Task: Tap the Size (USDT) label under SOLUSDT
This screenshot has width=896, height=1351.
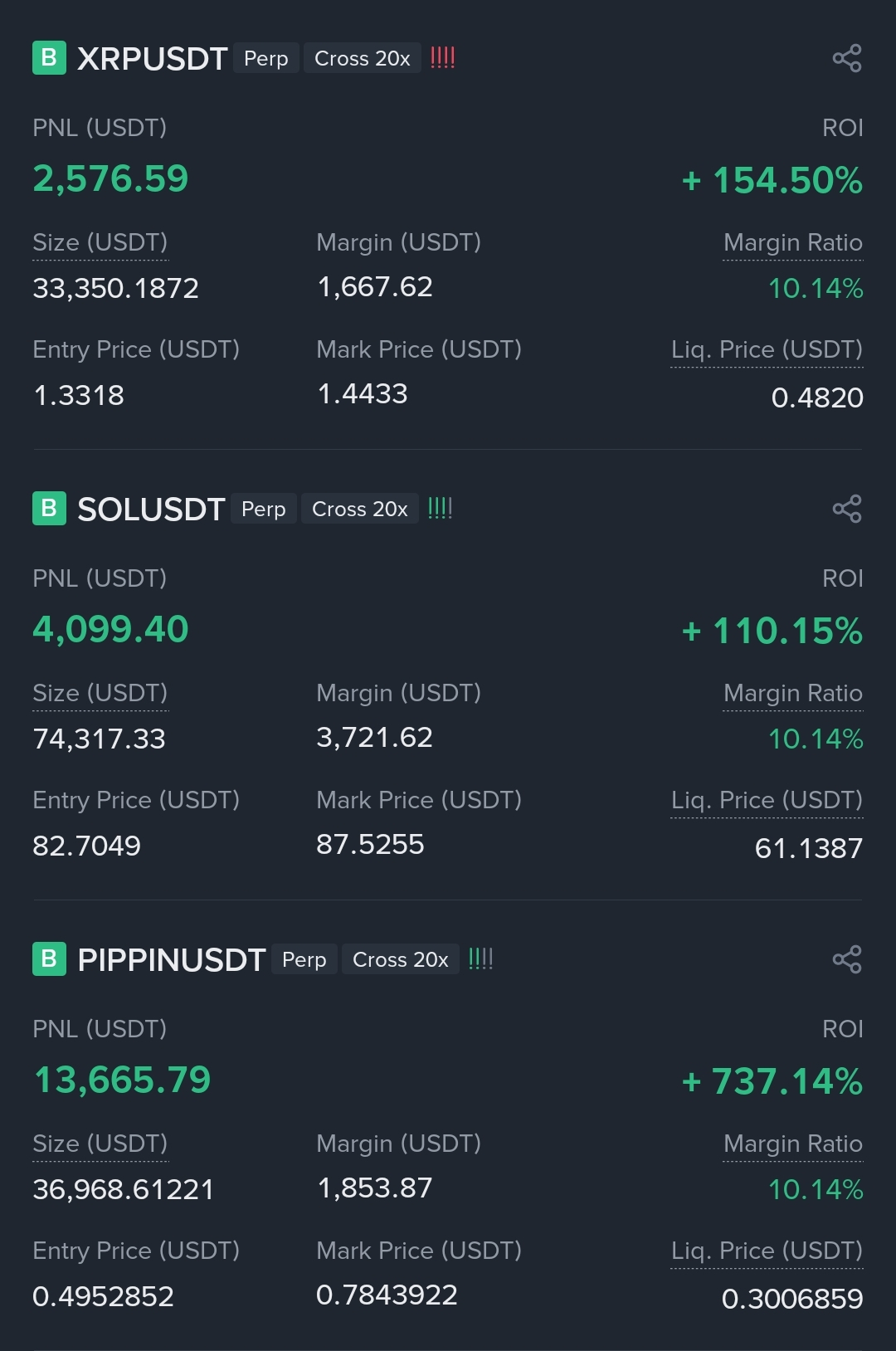Action: 100,693
